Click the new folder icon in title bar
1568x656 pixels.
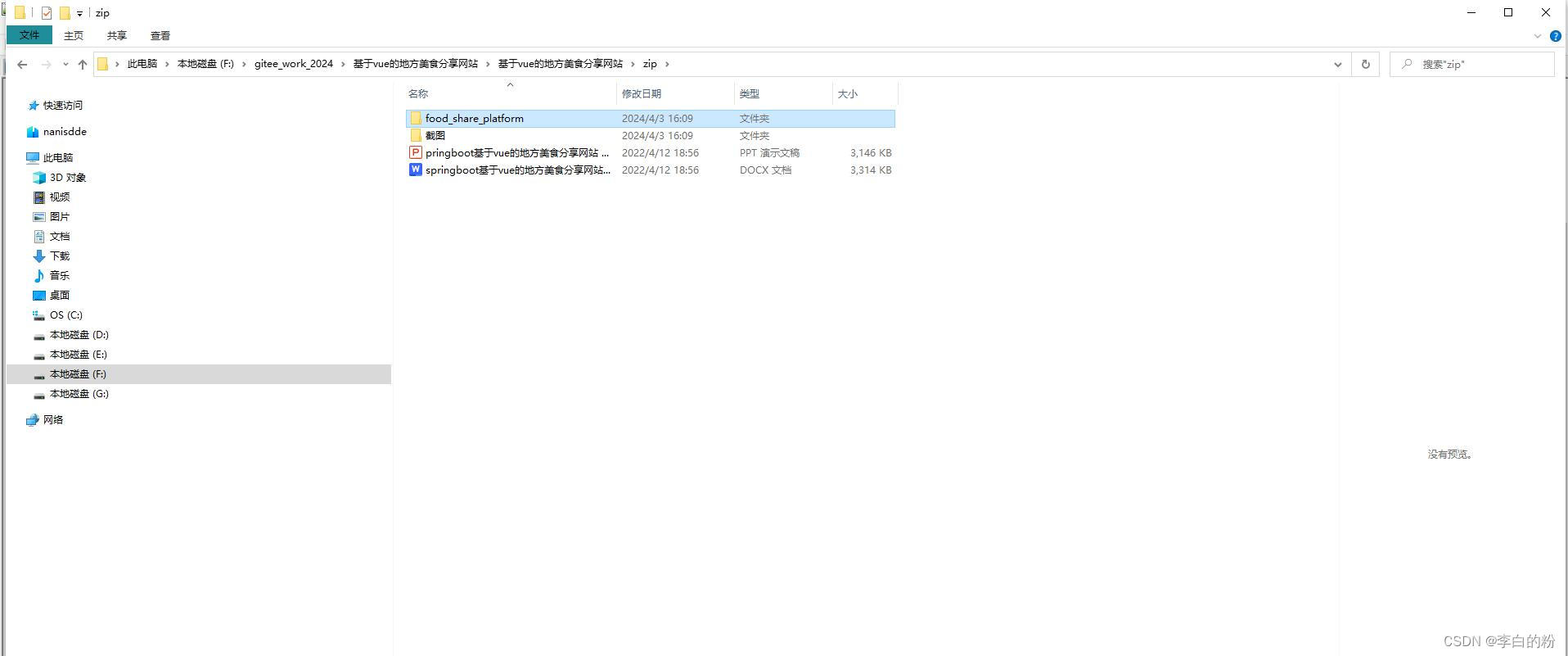pyautogui.click(x=65, y=13)
